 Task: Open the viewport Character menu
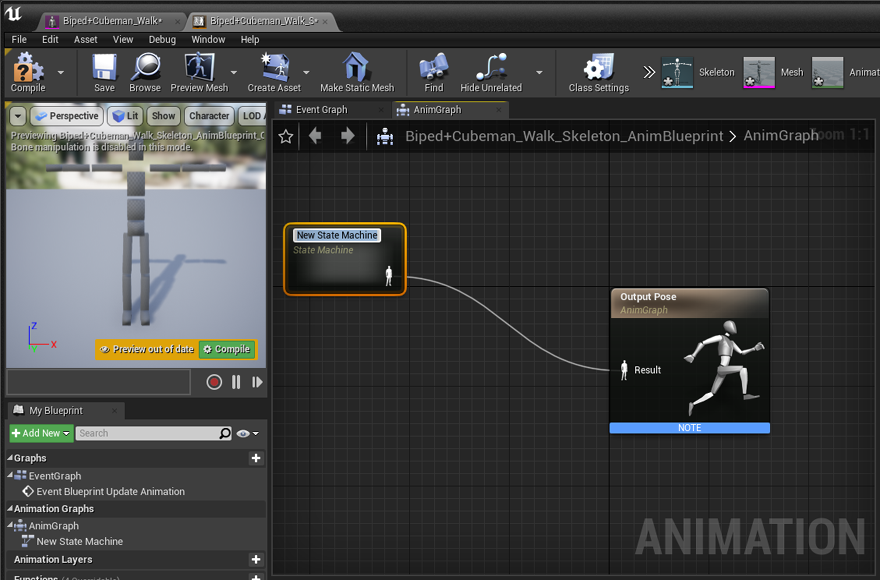(209, 116)
